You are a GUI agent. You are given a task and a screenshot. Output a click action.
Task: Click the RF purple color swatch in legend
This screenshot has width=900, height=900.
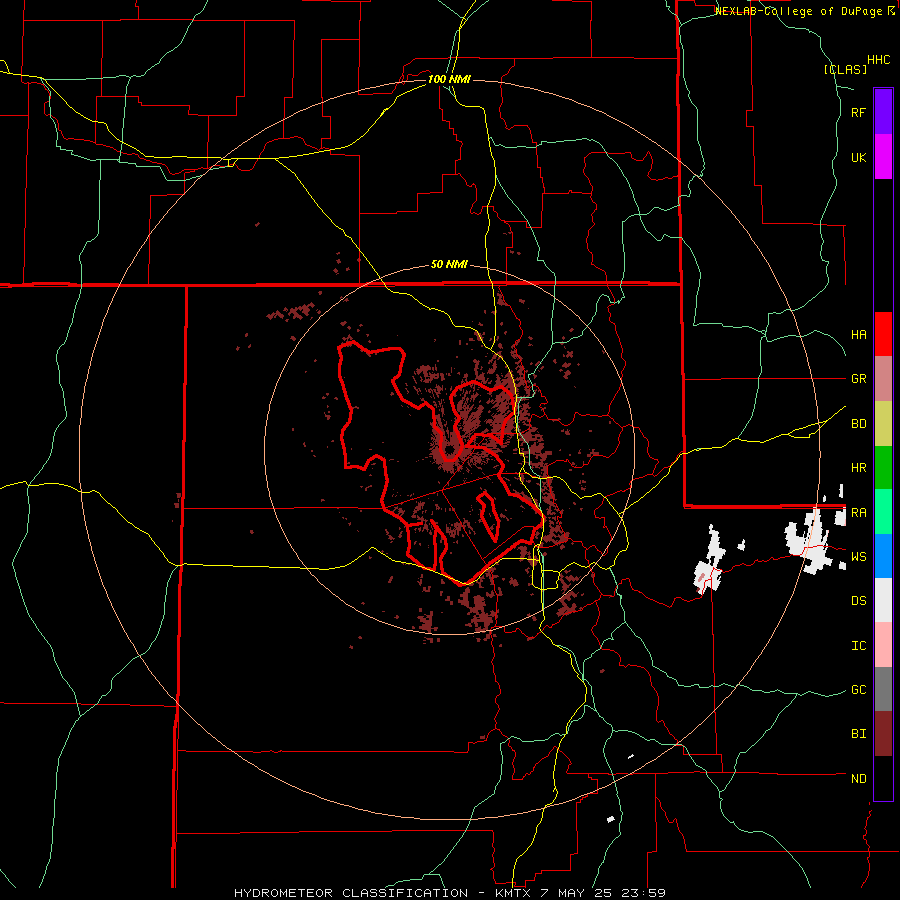pyautogui.click(x=883, y=112)
